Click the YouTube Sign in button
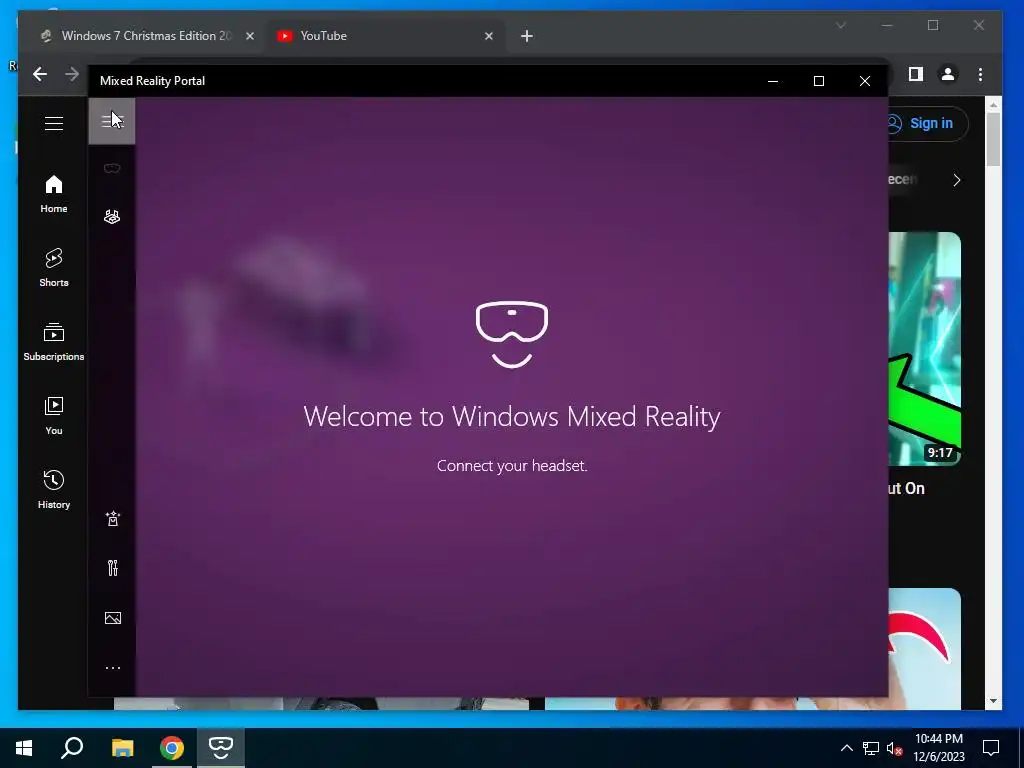This screenshot has width=1024, height=768. (x=927, y=123)
